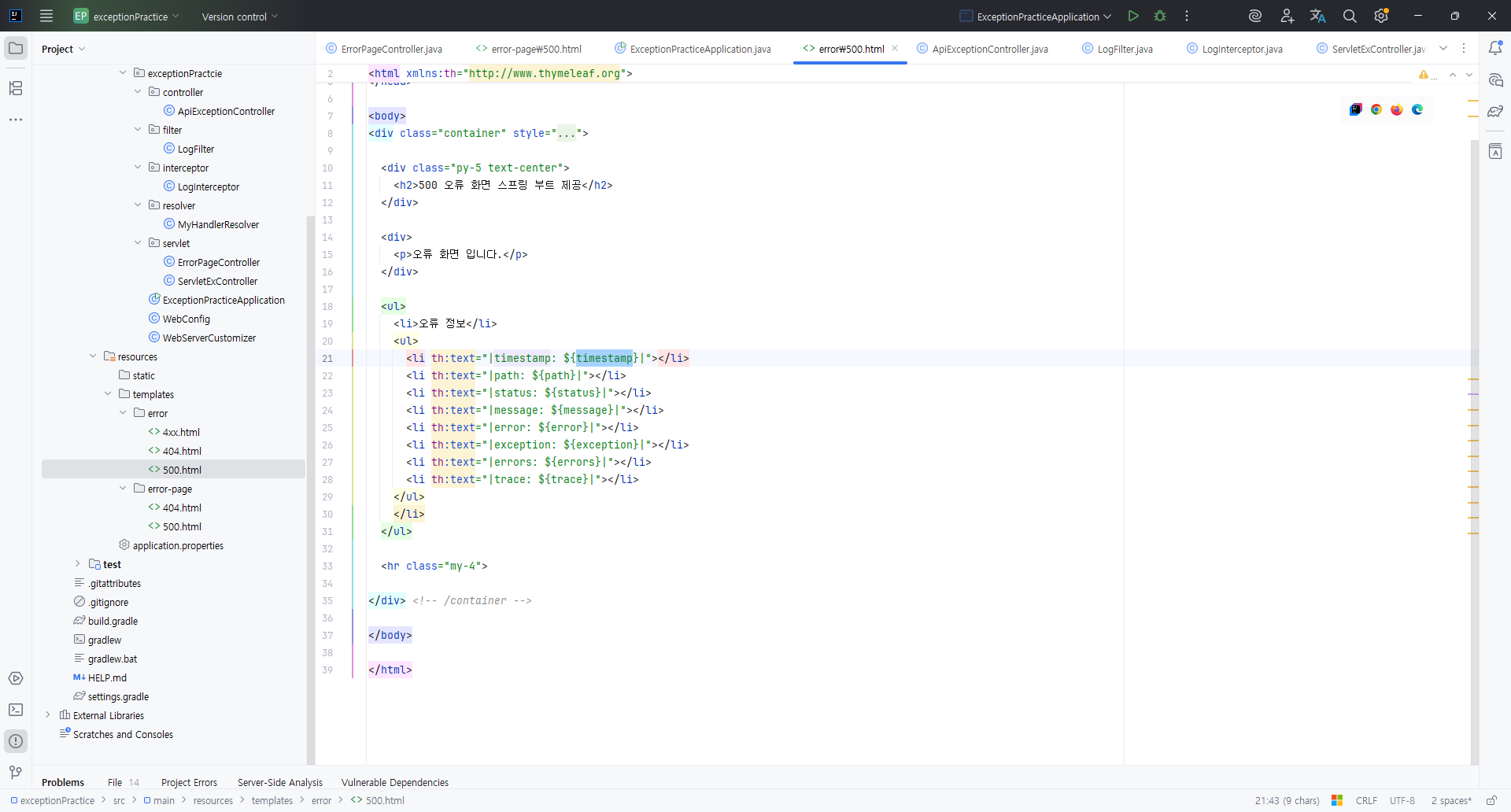1511x812 pixels.
Task: Toggle the Project tool window folder icon
Action: [16, 48]
